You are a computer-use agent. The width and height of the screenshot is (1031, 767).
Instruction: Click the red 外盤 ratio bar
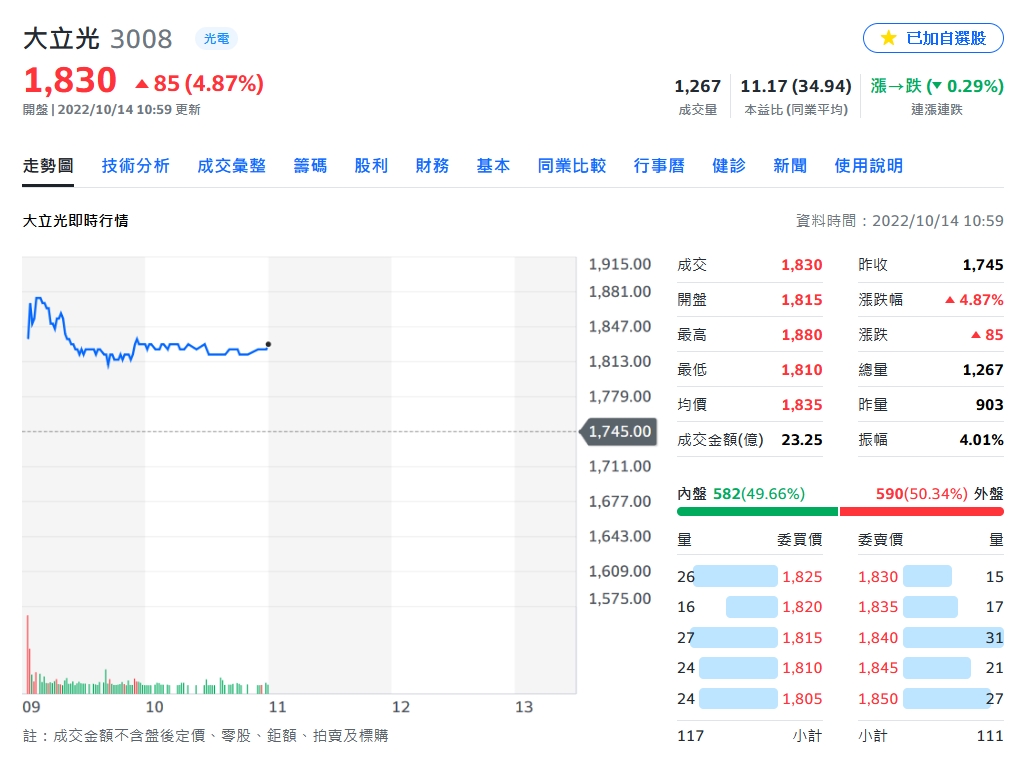click(922, 512)
